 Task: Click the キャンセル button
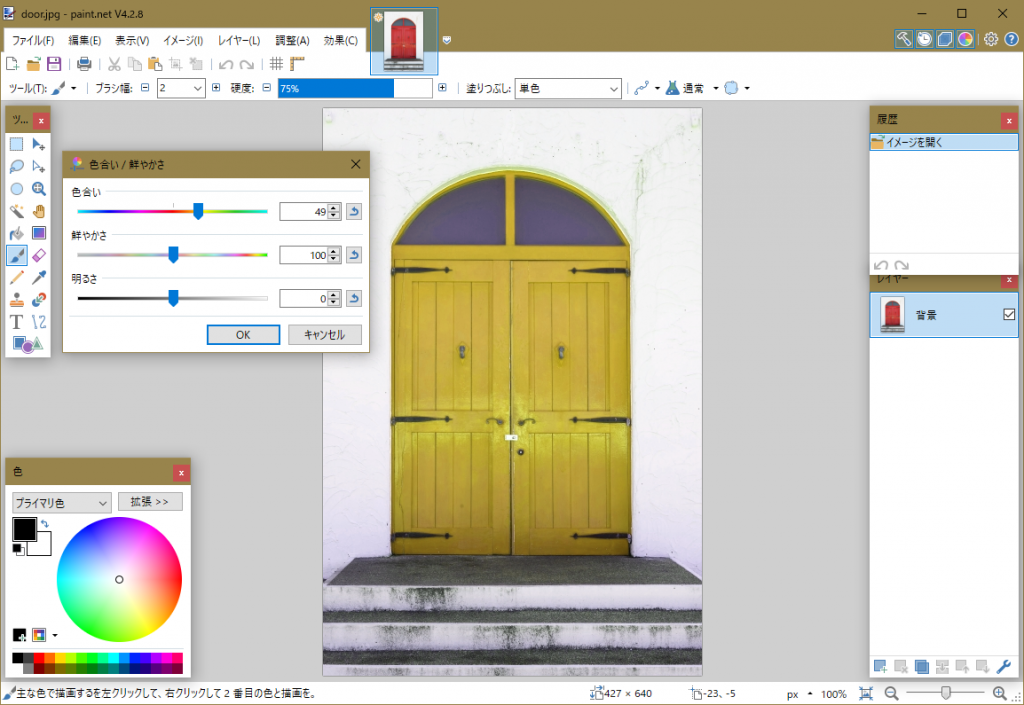324,335
